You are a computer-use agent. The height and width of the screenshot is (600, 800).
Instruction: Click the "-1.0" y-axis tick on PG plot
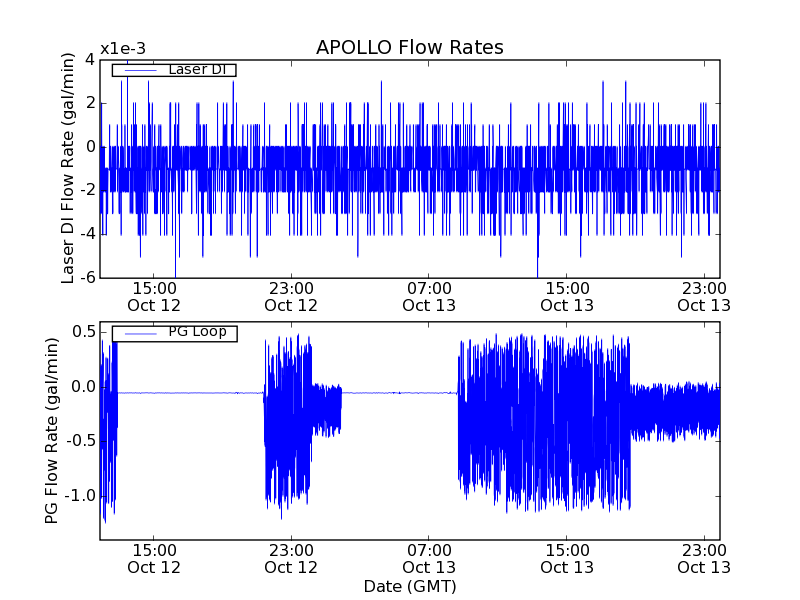[78, 496]
